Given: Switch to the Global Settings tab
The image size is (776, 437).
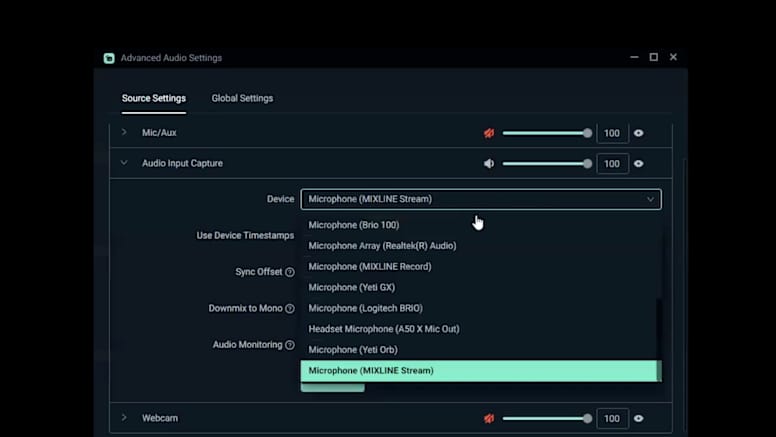Looking at the screenshot, I should click(x=242, y=98).
